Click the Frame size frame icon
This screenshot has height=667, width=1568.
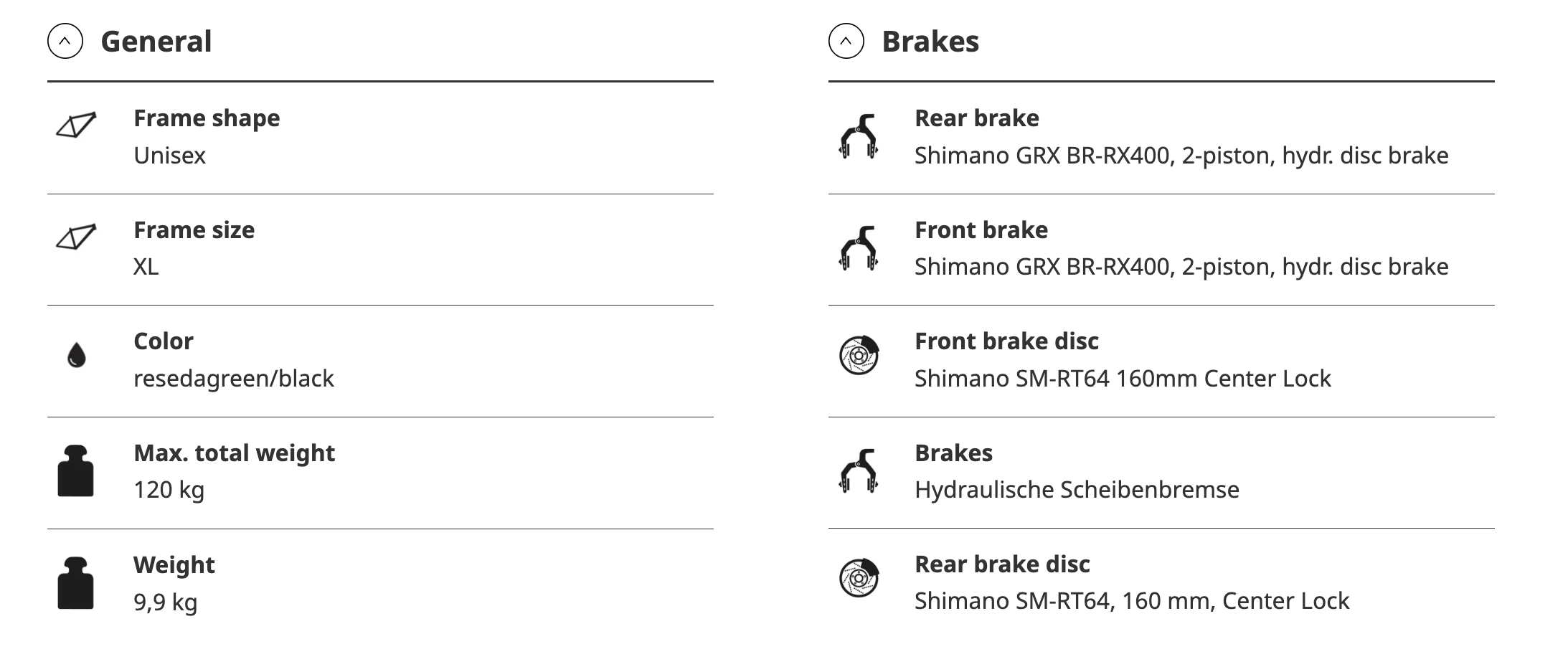pyautogui.click(x=76, y=237)
